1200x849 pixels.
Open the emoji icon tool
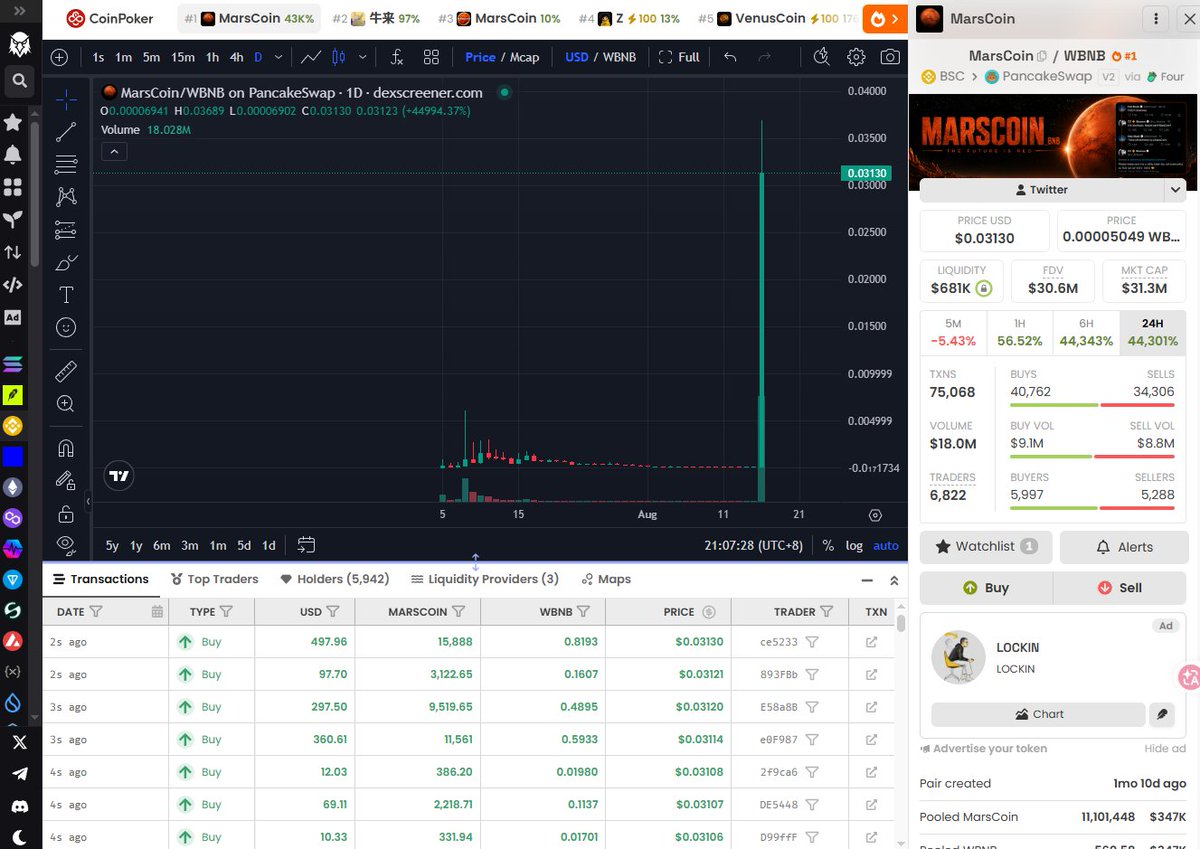(x=66, y=327)
